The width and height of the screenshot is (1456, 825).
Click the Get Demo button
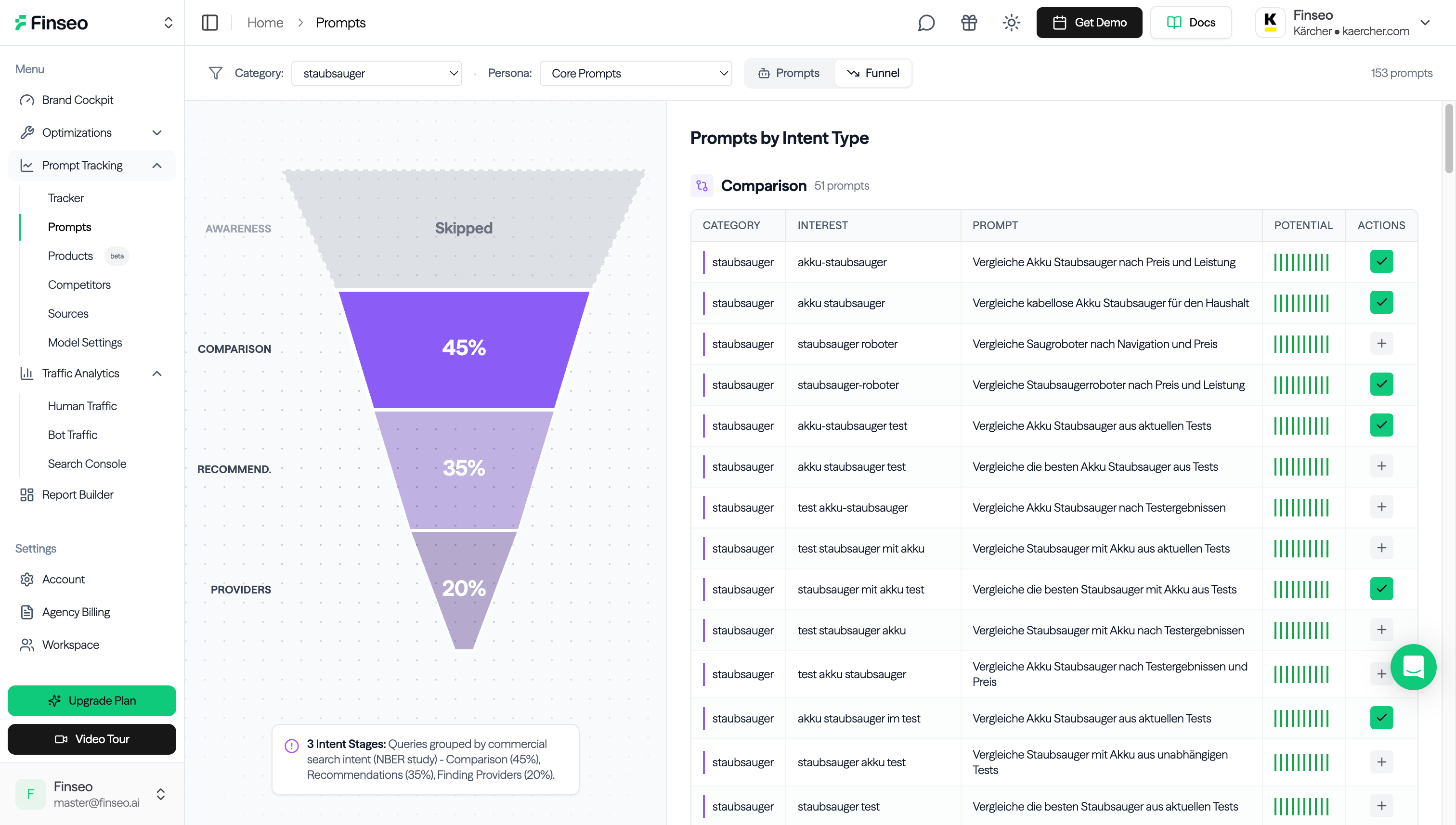(1089, 23)
